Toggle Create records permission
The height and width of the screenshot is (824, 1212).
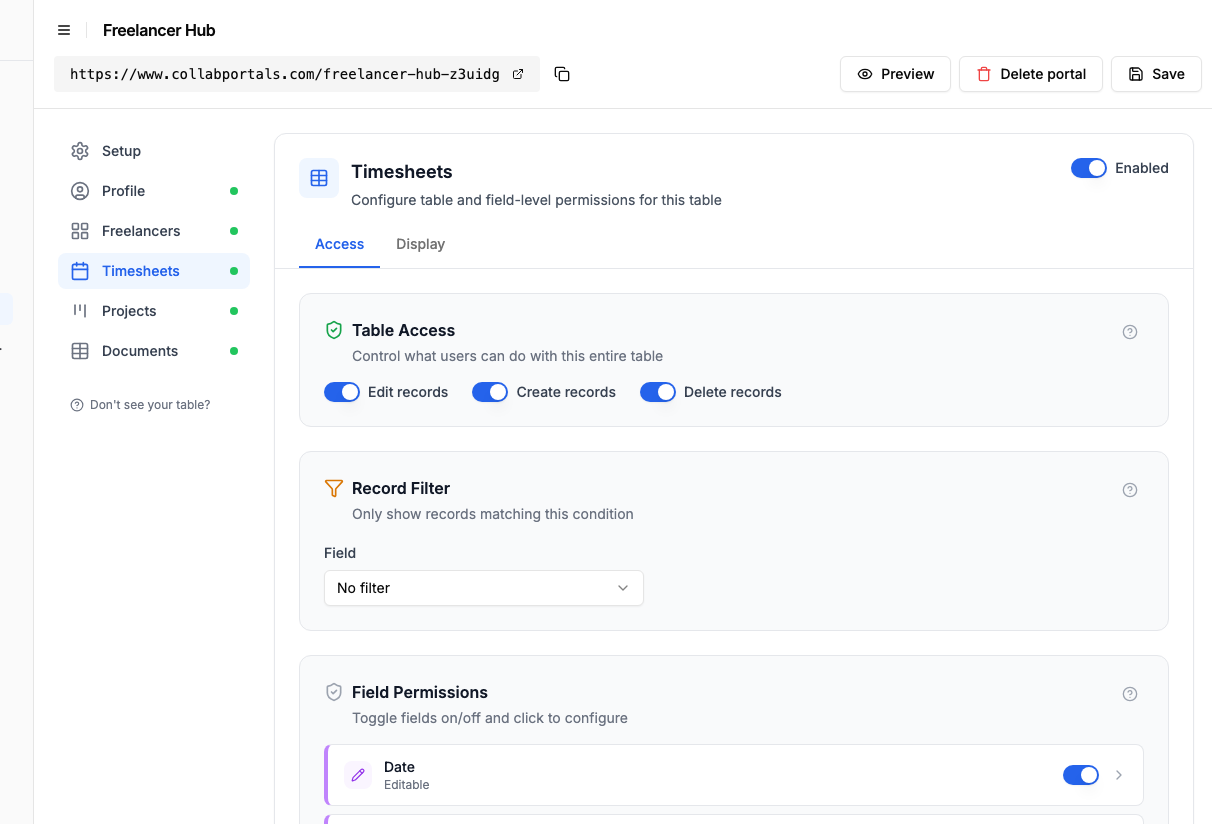click(x=490, y=392)
